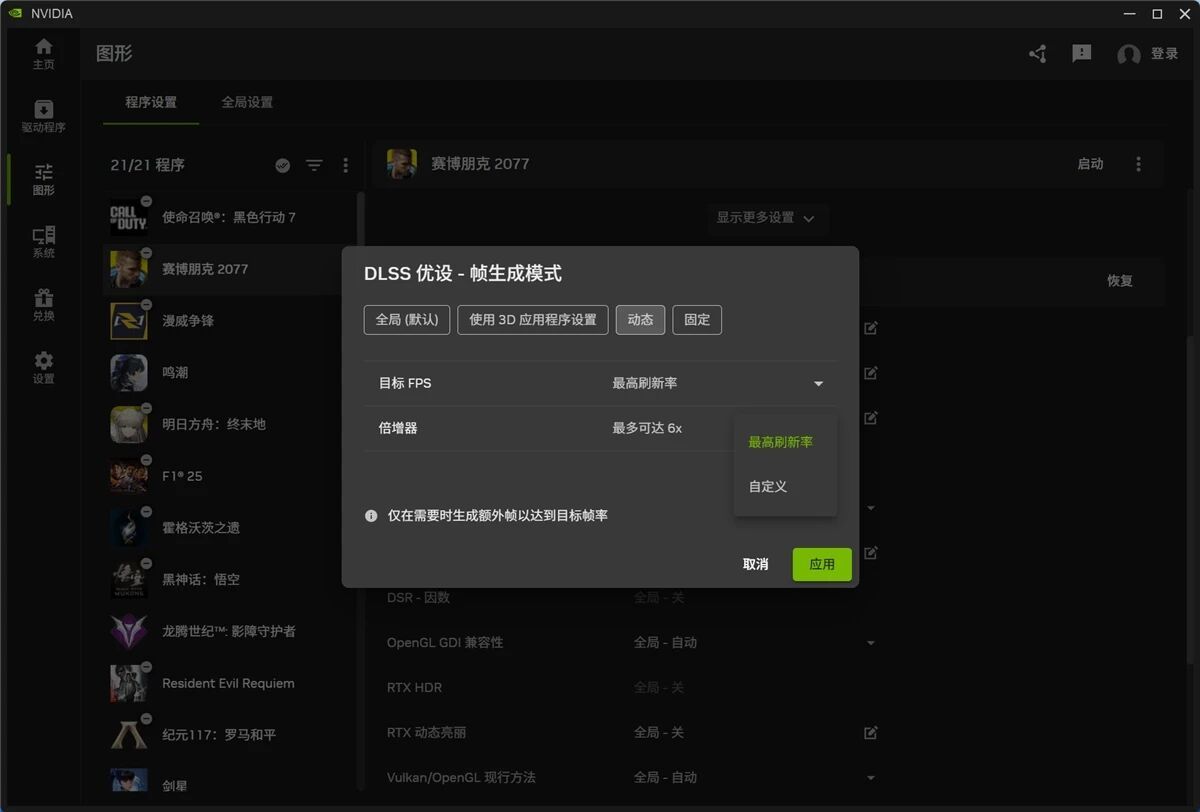Screen dimensions: 1200x812
Task: Click the edit icon in the RTX 动态亮as row
Action: [x=870, y=732]
